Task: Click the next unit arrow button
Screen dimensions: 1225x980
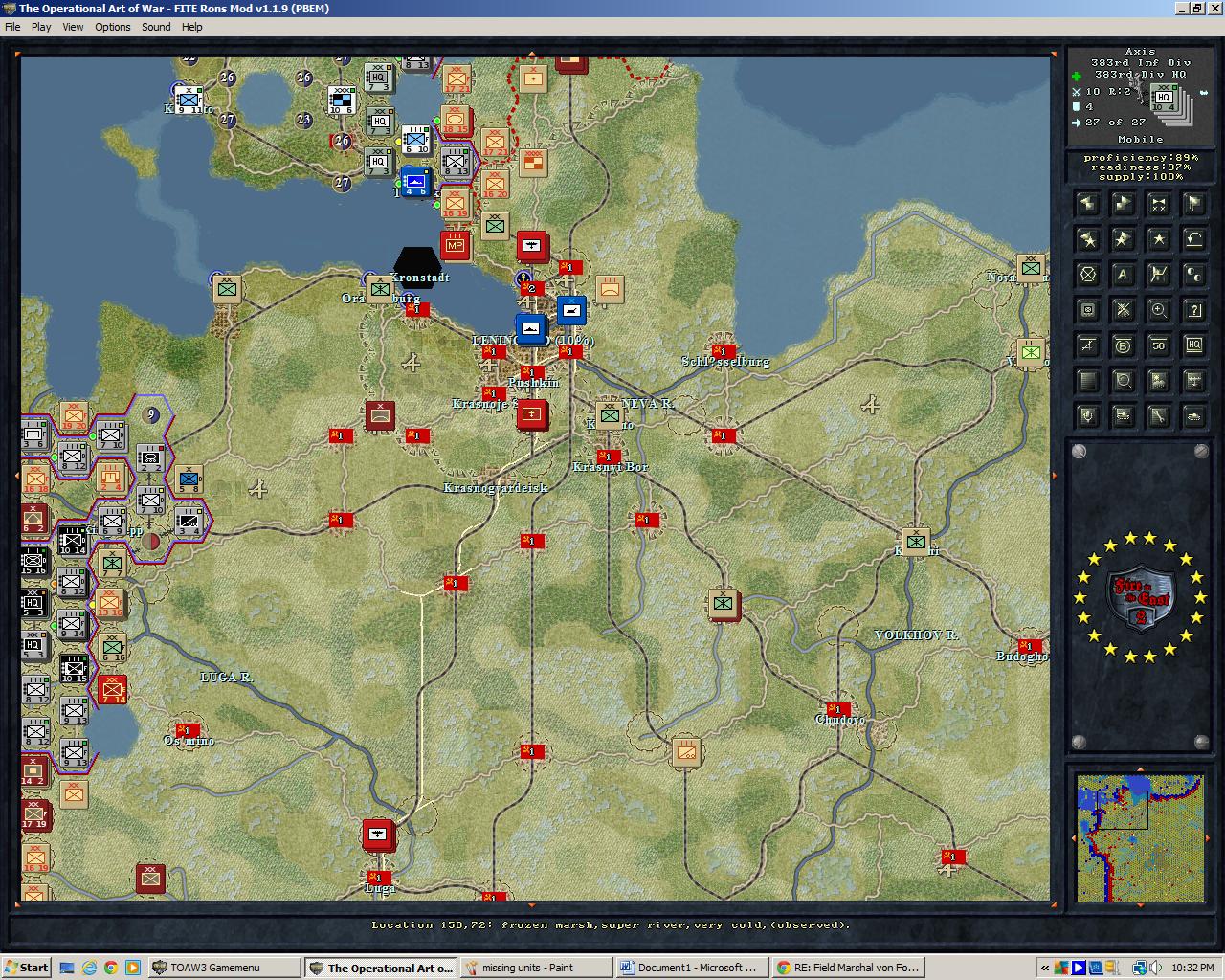Action: point(1123,203)
